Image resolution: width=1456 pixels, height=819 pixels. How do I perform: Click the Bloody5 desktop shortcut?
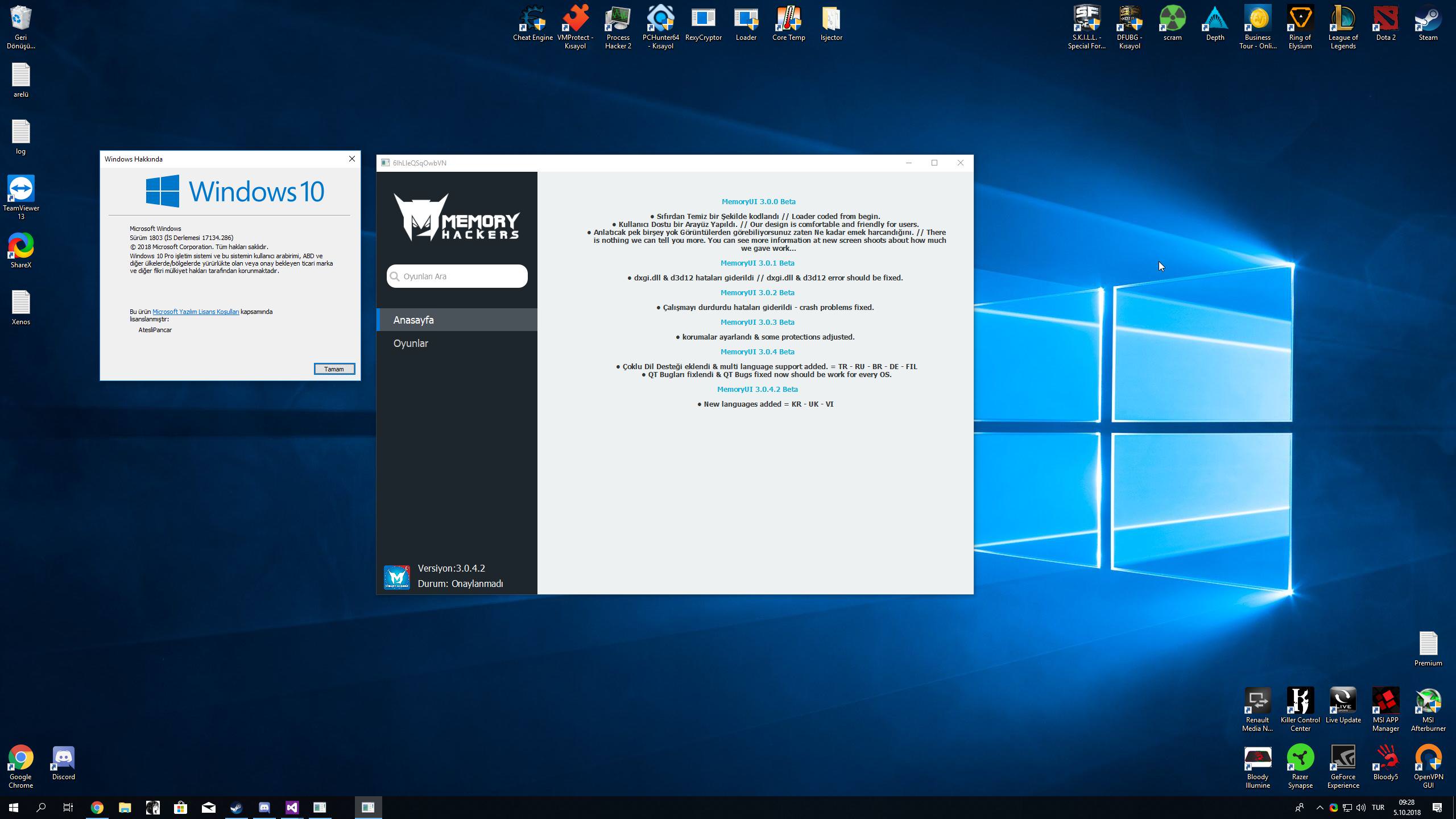click(x=1385, y=763)
